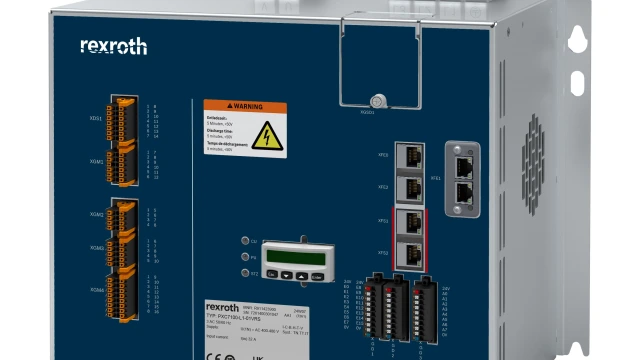Click the lower port of the gray XFE1 module
Screen dimensions: 640x360
(464, 192)
